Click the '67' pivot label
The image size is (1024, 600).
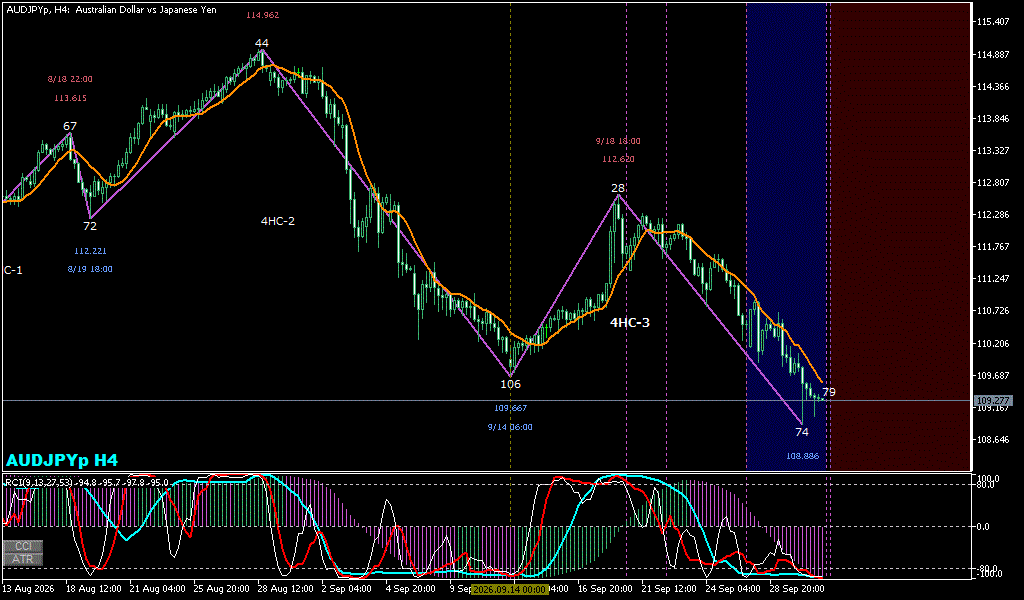[70, 126]
